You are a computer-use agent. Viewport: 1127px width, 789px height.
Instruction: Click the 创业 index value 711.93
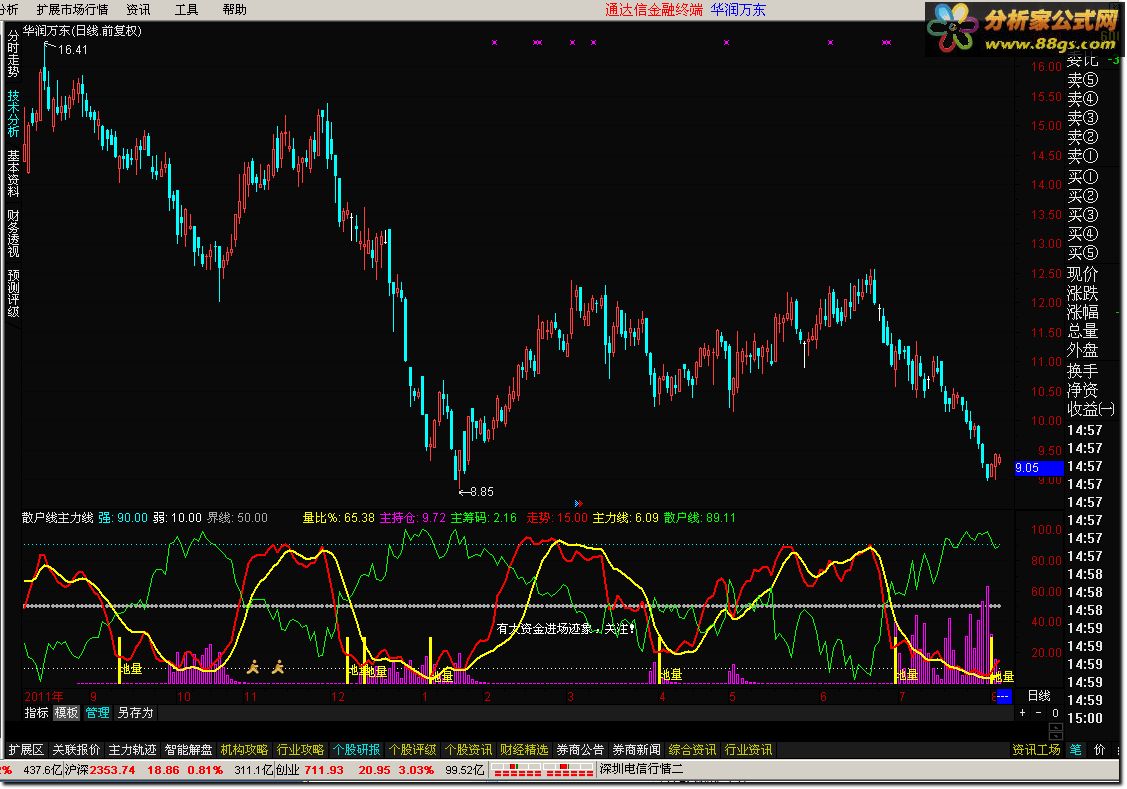click(323, 770)
